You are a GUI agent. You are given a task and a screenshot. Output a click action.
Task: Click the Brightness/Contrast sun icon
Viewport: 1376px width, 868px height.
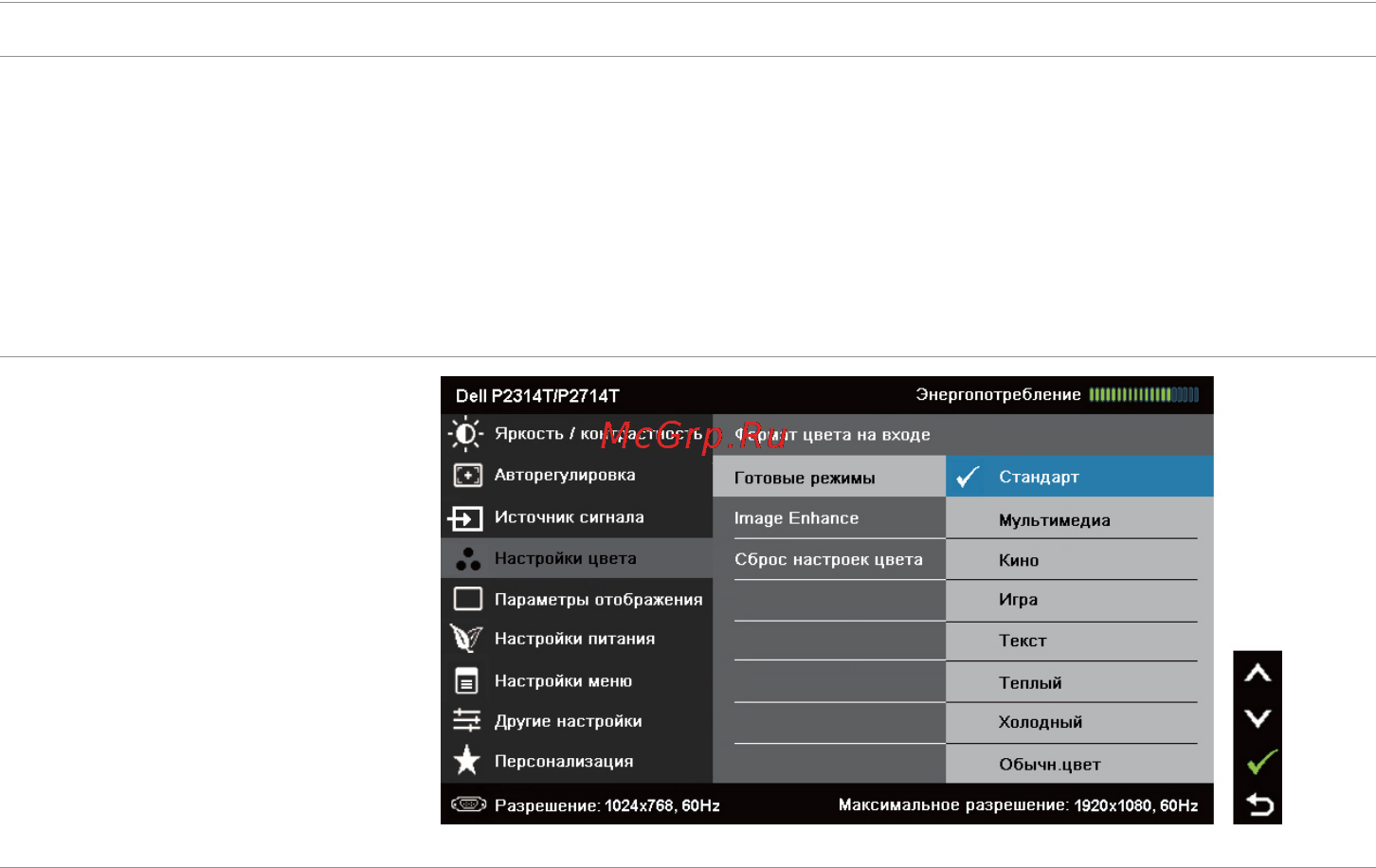pos(465,434)
